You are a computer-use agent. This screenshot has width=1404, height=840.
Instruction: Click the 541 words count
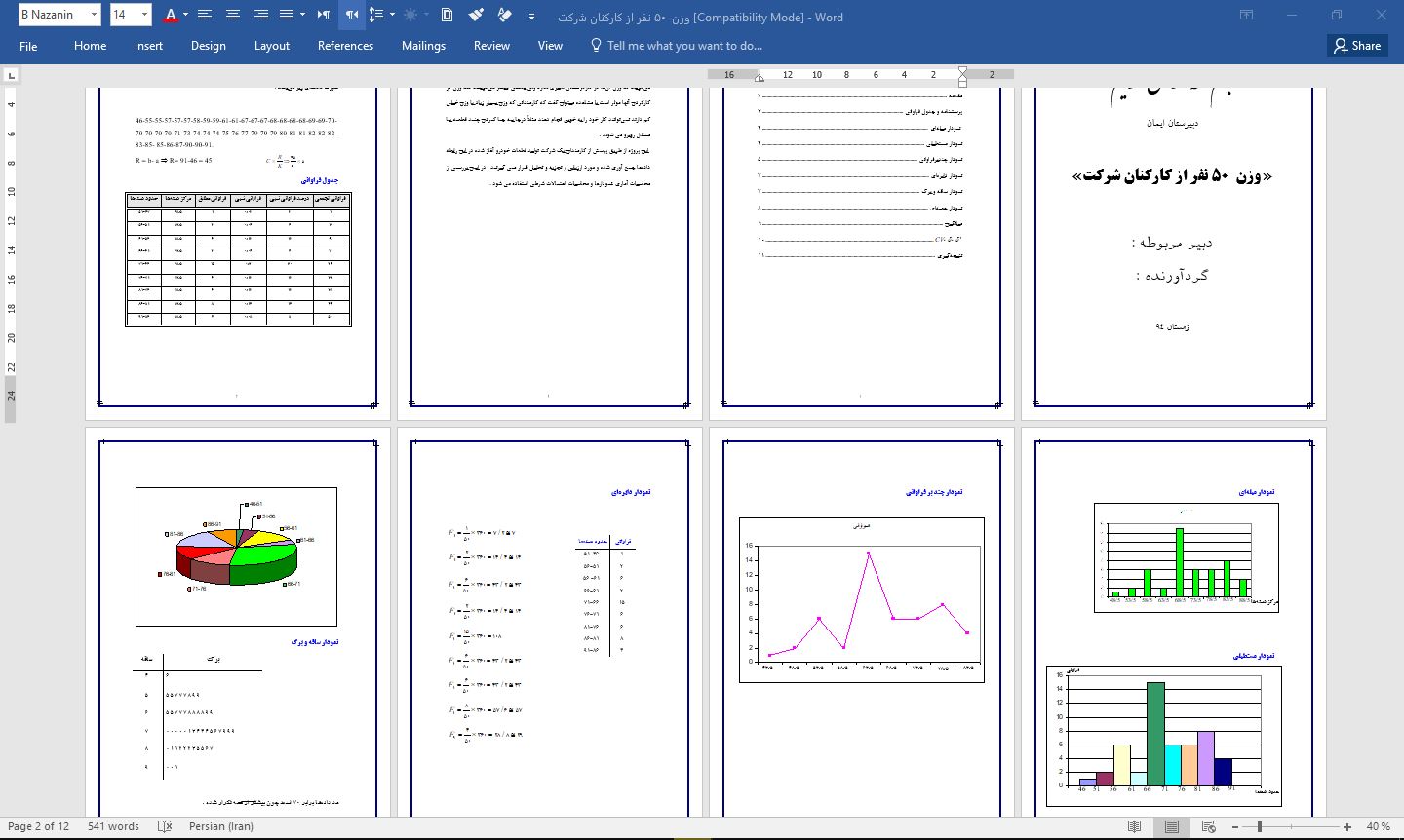[113, 826]
